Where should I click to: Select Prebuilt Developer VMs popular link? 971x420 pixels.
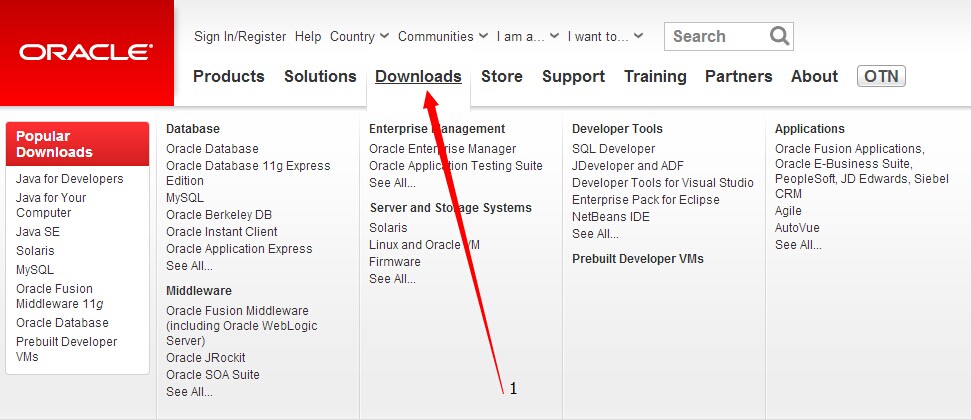[x=66, y=349]
